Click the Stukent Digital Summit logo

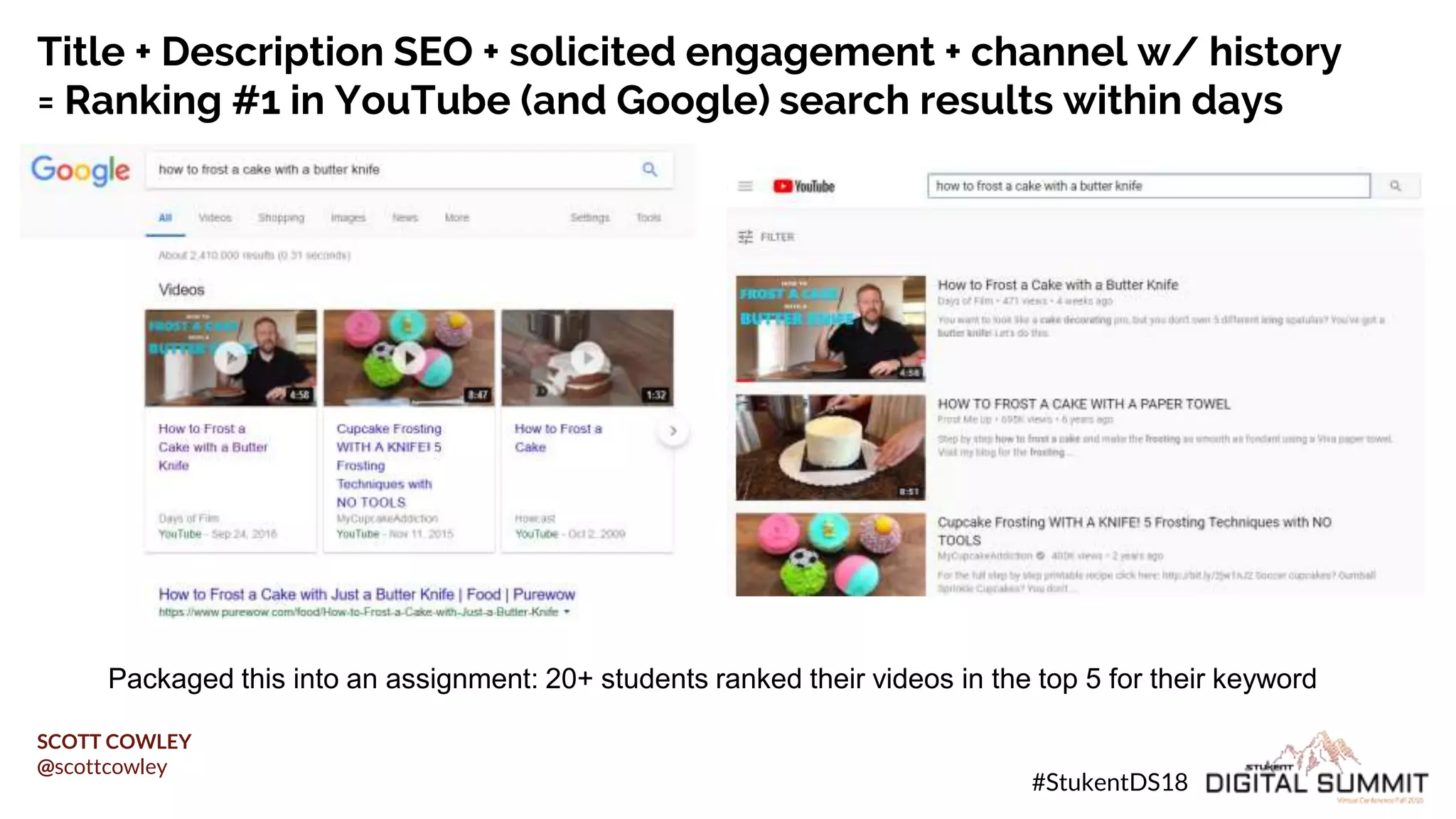1317,768
